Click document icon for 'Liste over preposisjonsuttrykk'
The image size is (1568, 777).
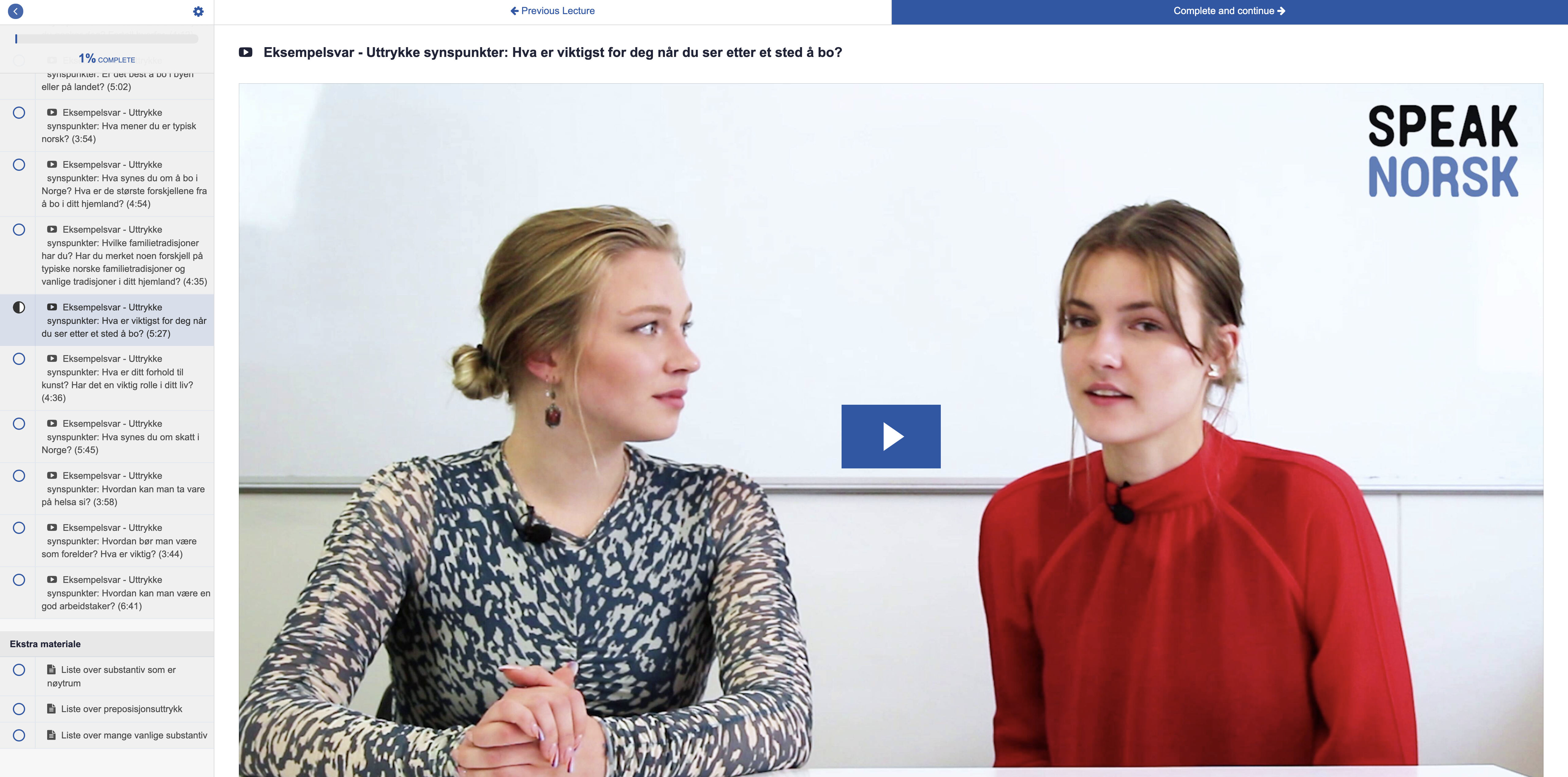pyautogui.click(x=52, y=709)
